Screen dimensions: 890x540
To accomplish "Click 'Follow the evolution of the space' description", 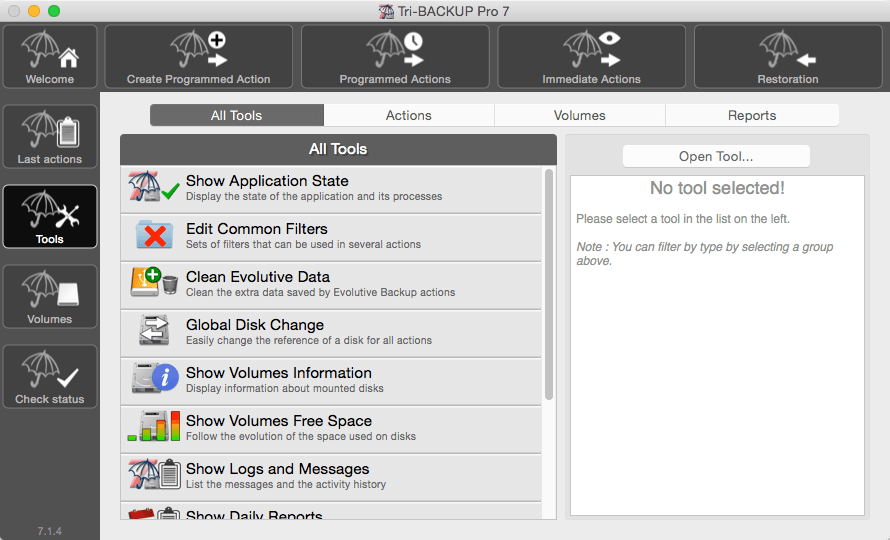I will [x=301, y=436].
